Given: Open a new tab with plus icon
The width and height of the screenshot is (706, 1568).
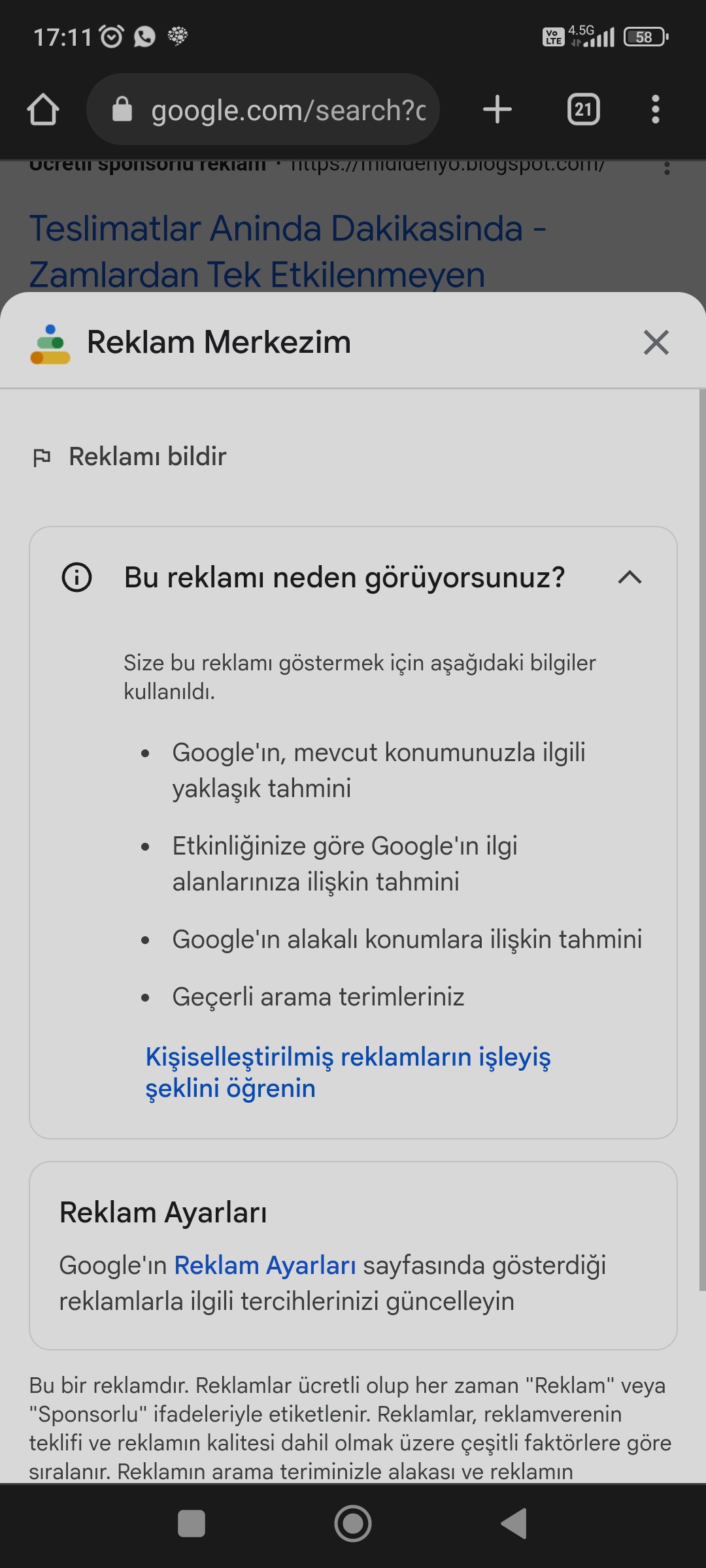Looking at the screenshot, I should point(497,109).
